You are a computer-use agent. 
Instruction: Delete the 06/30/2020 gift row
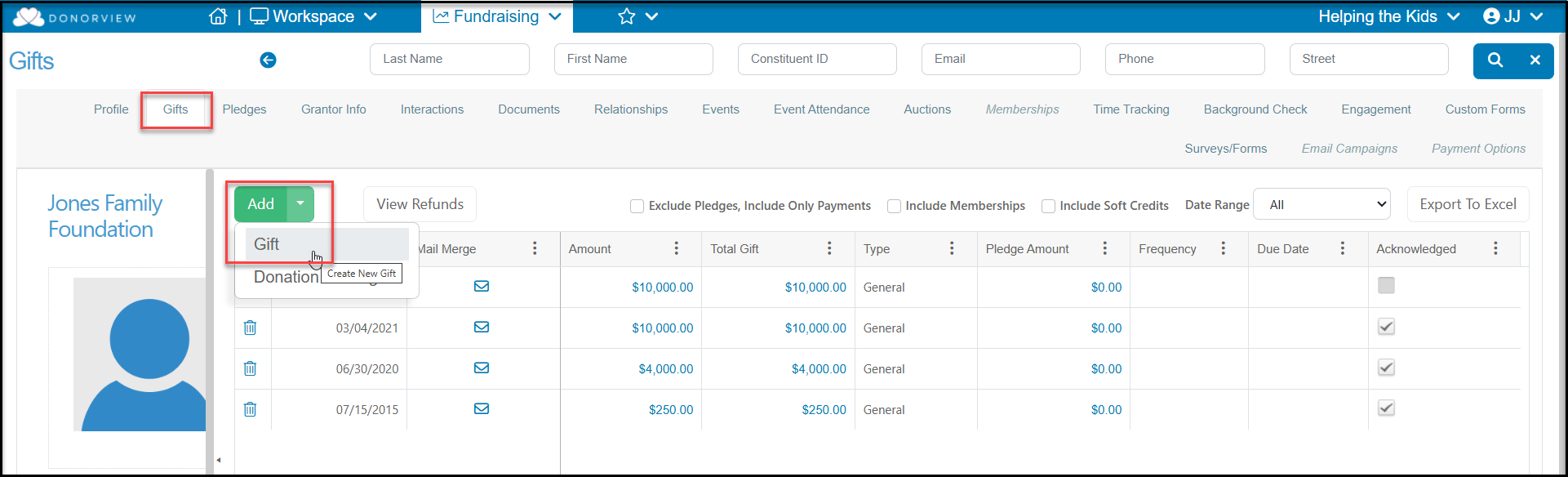[250, 368]
